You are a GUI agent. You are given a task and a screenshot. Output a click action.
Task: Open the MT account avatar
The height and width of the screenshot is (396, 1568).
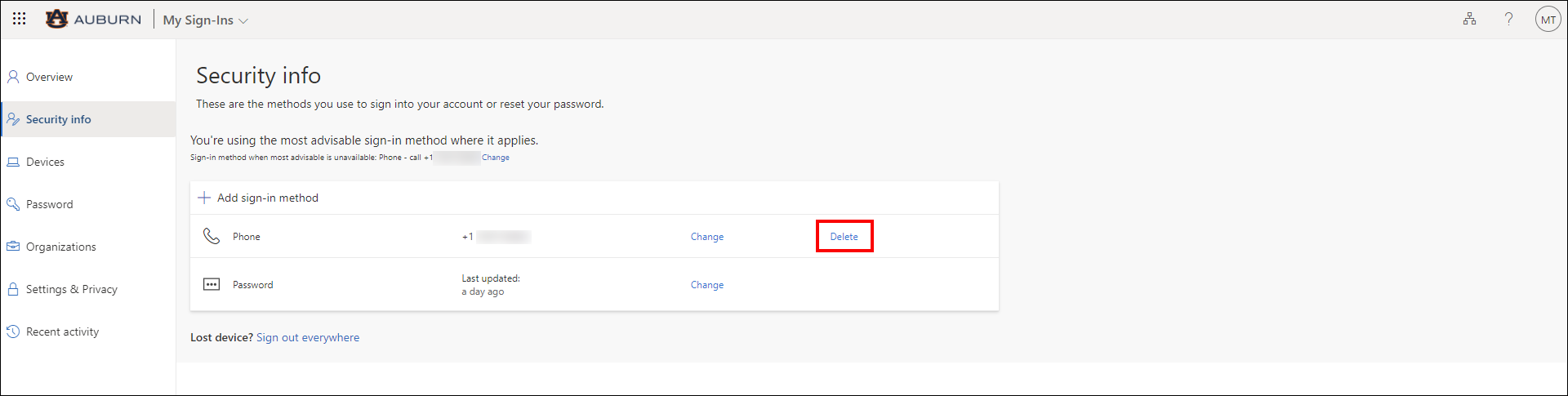[x=1548, y=19]
